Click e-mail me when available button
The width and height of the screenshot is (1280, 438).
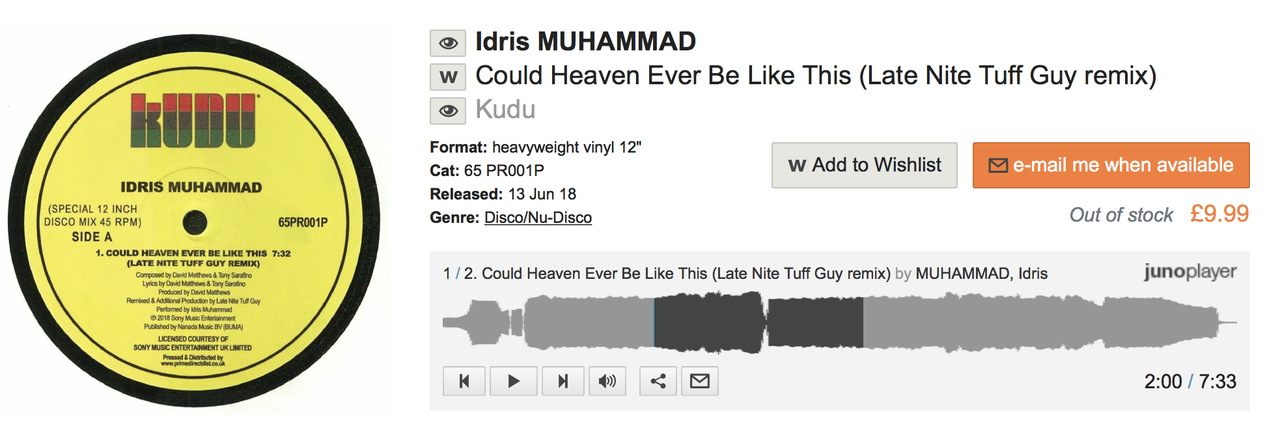point(1111,165)
